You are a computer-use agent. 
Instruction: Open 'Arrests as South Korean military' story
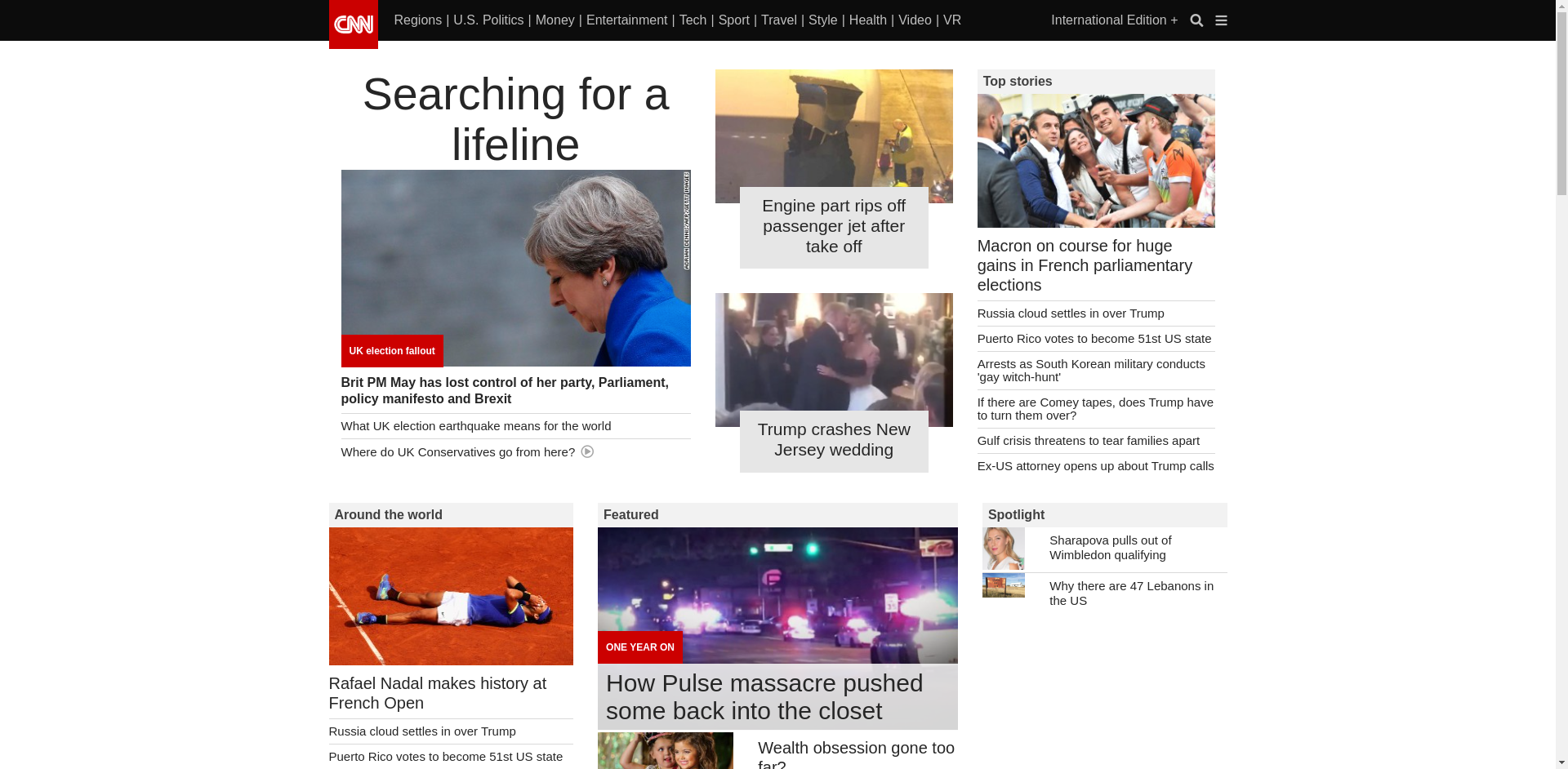[x=1091, y=371]
